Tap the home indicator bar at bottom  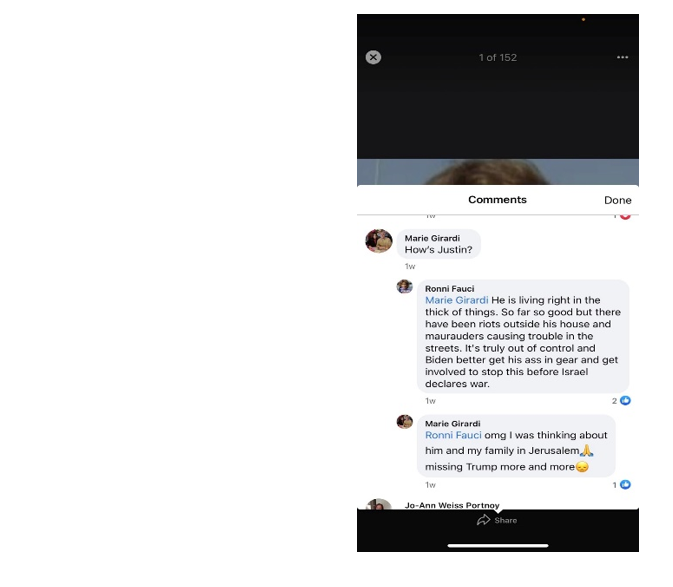(497, 545)
